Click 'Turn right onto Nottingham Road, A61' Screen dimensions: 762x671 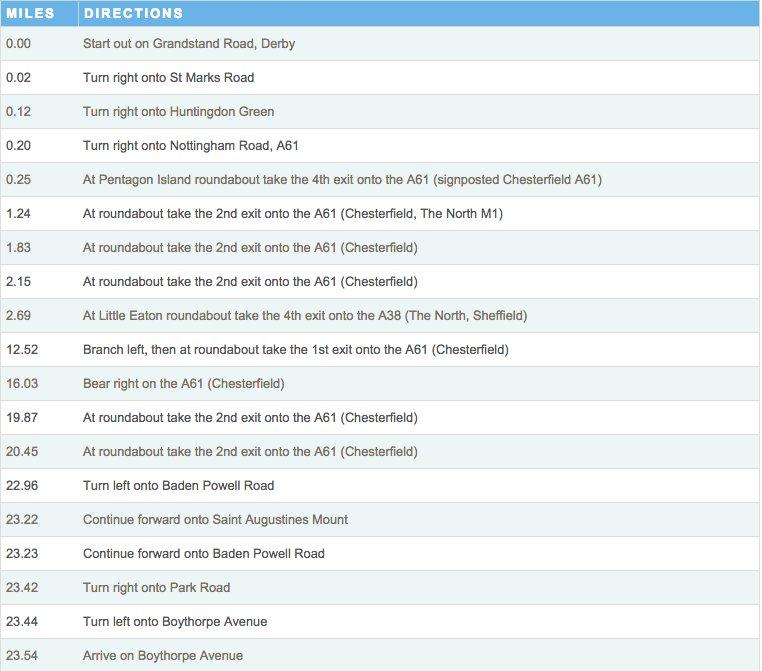coord(190,146)
